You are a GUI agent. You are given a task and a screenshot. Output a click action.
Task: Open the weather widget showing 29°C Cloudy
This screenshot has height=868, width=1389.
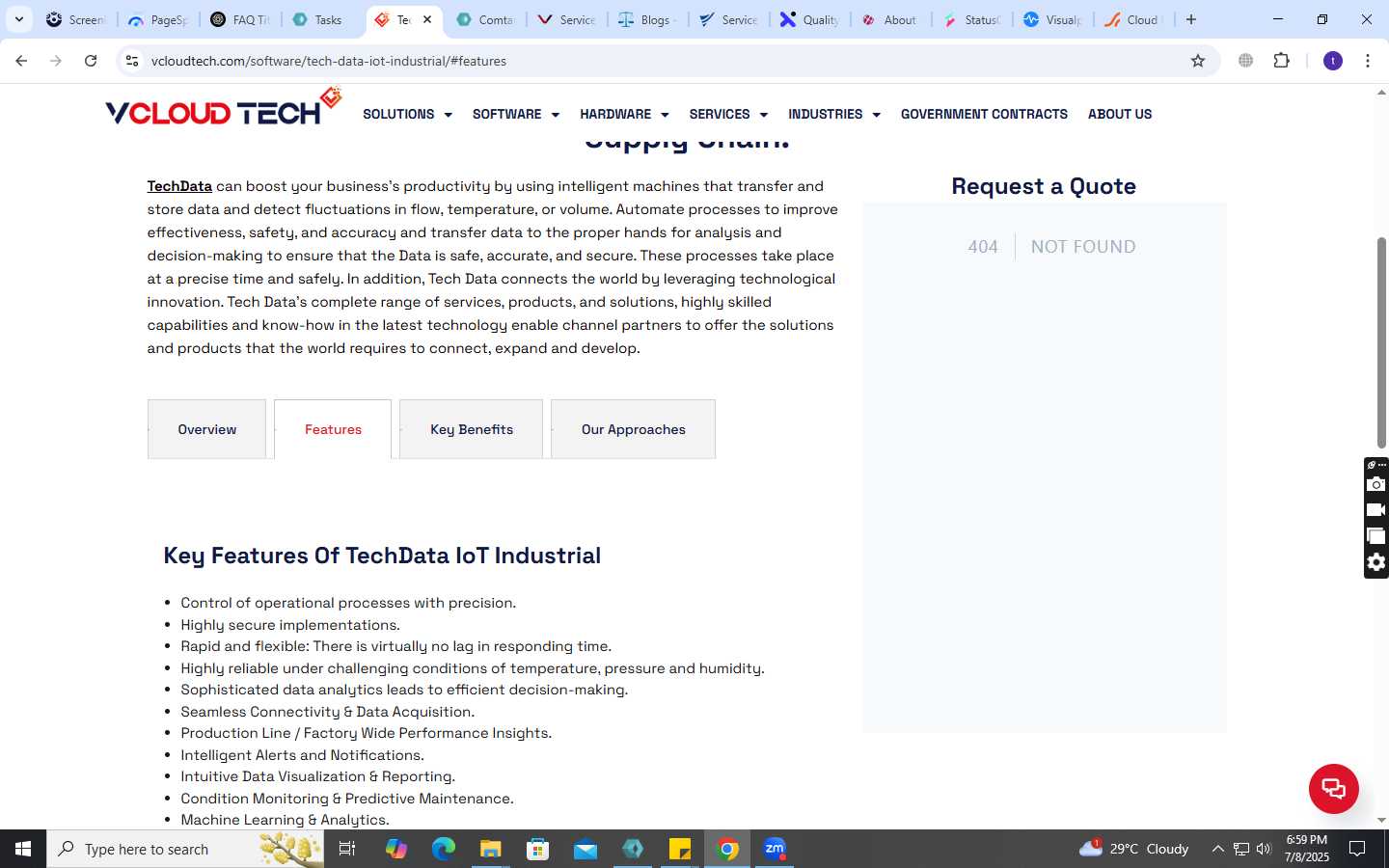tap(1134, 849)
